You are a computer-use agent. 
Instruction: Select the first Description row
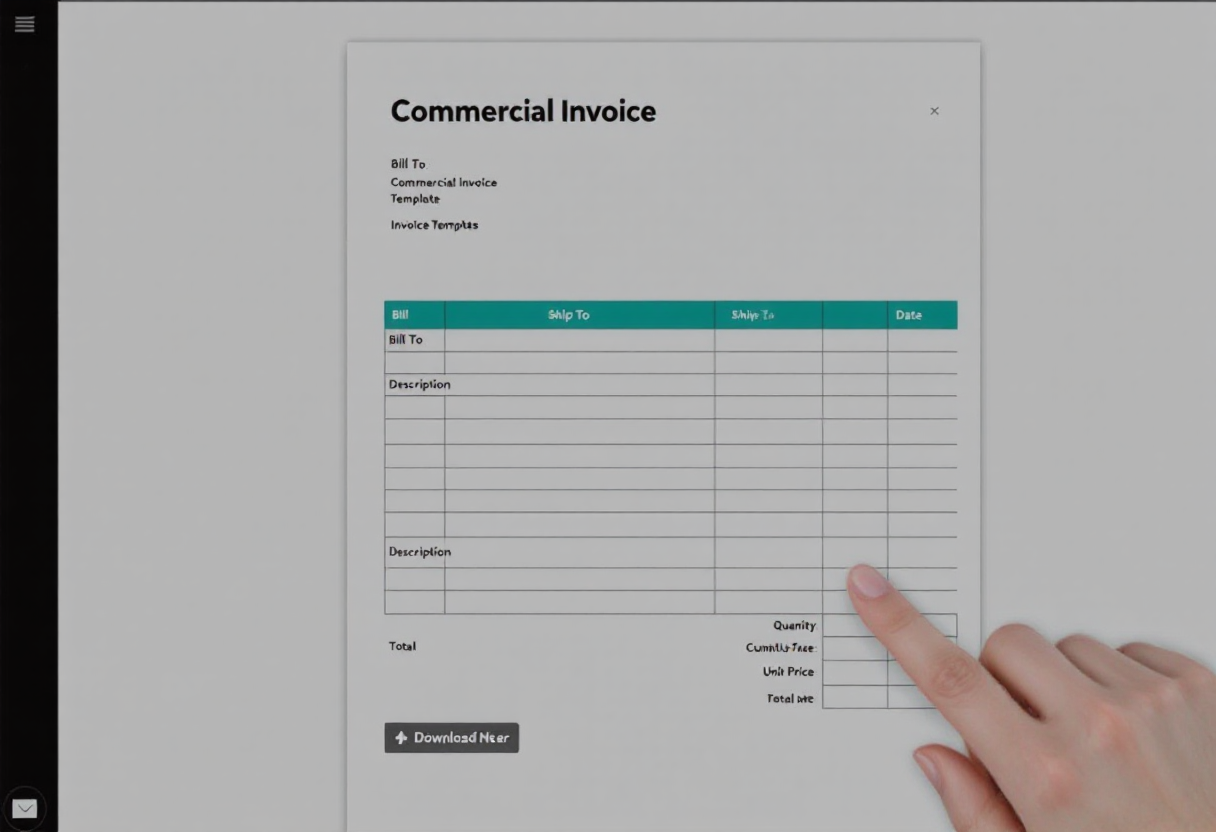[417, 384]
